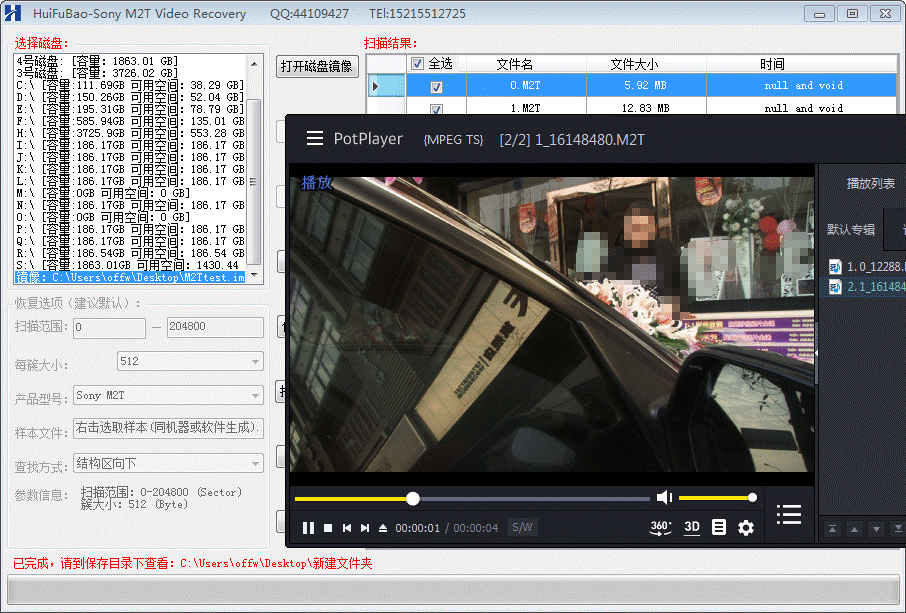The height and width of the screenshot is (613, 906).
Task: Toggle 3D video mode in PotPlayer
Action: [x=692, y=527]
